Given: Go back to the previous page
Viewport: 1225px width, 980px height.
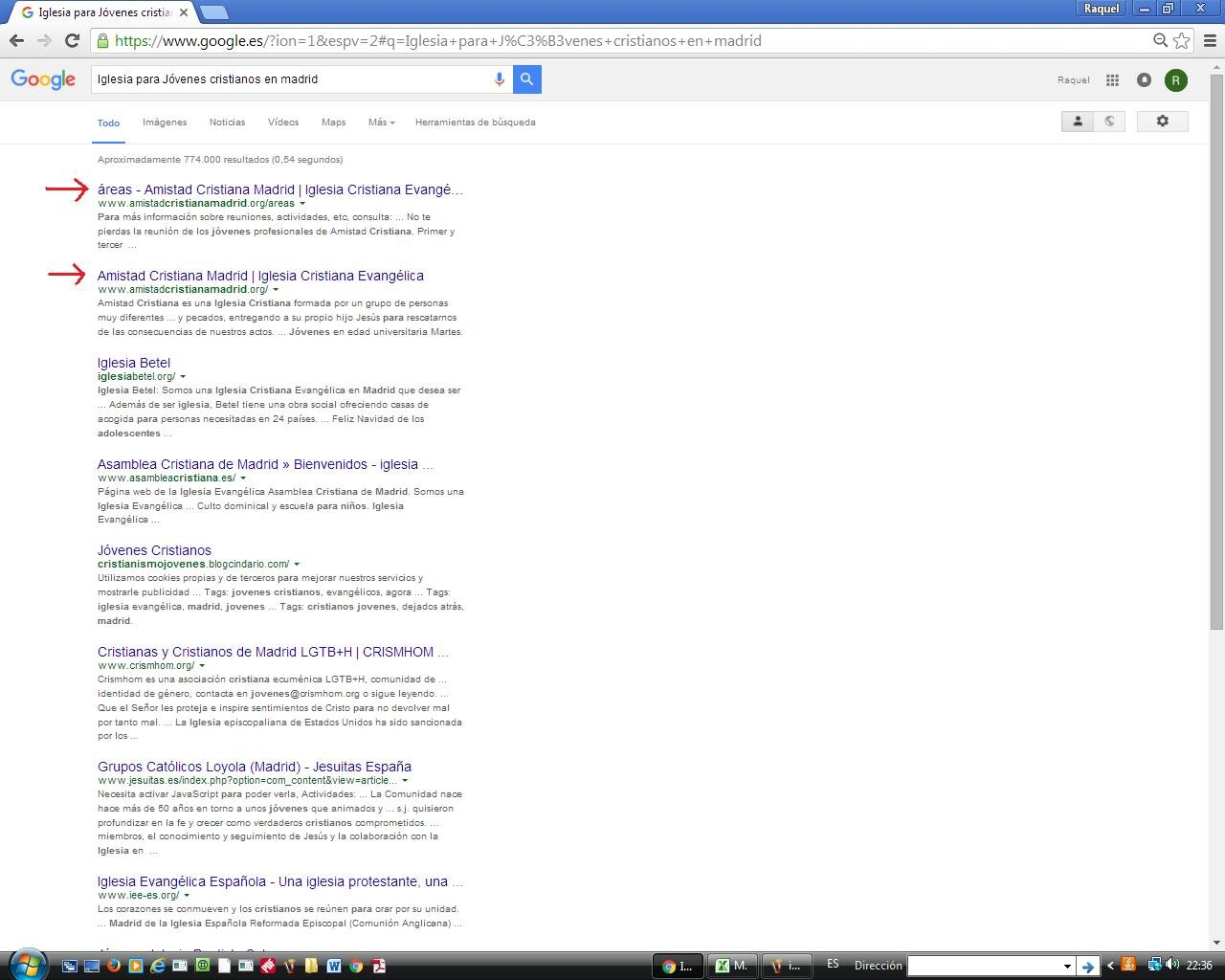Looking at the screenshot, I should 16,40.
